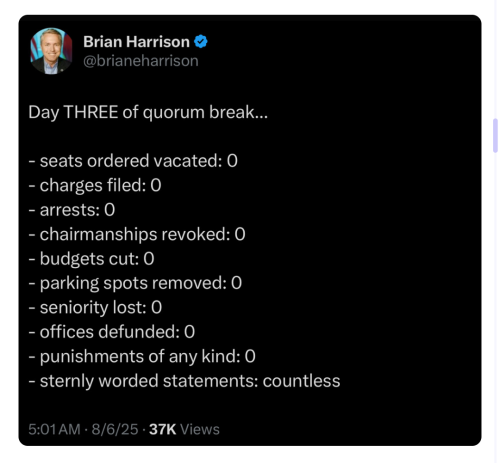Click the 'arrests: 0' line

(x=72, y=210)
